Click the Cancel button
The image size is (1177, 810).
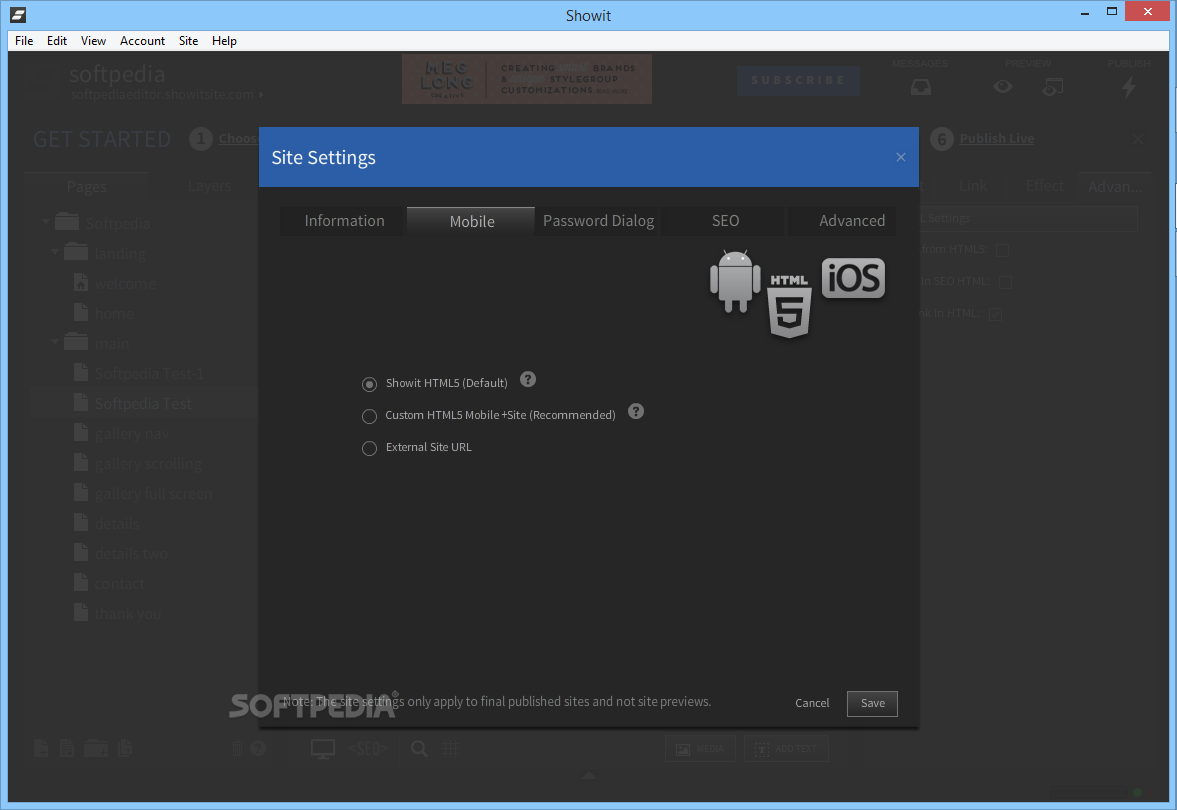pos(812,703)
